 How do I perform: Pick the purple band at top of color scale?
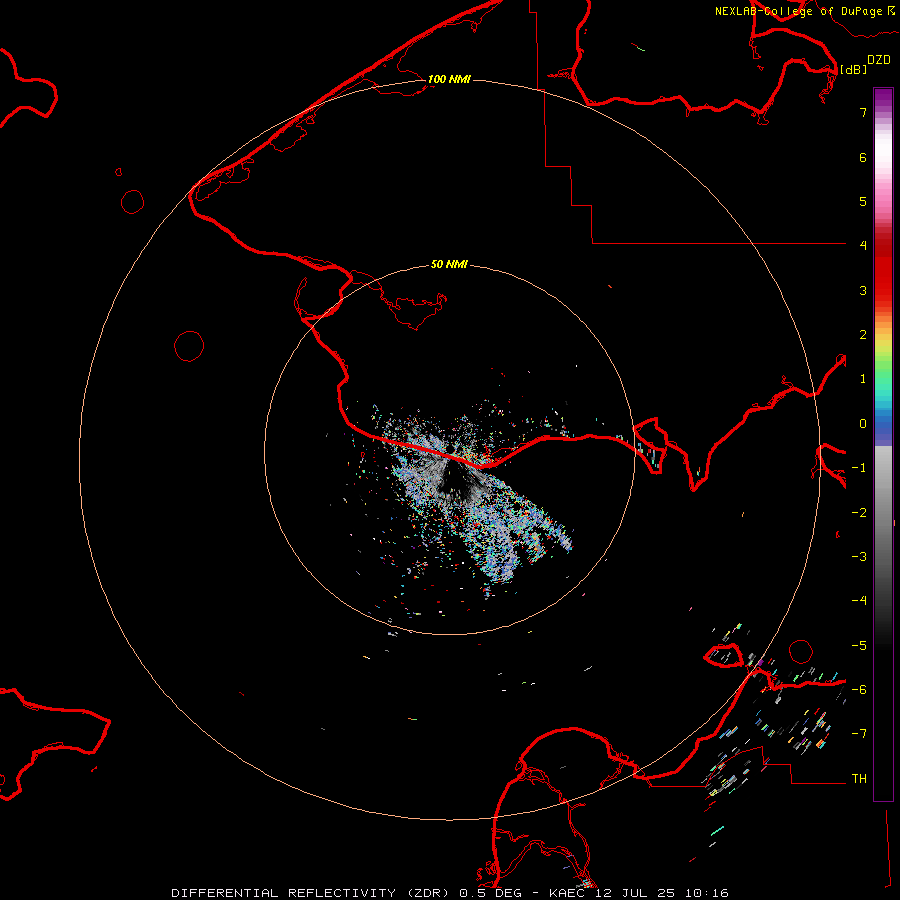pyautogui.click(x=883, y=99)
